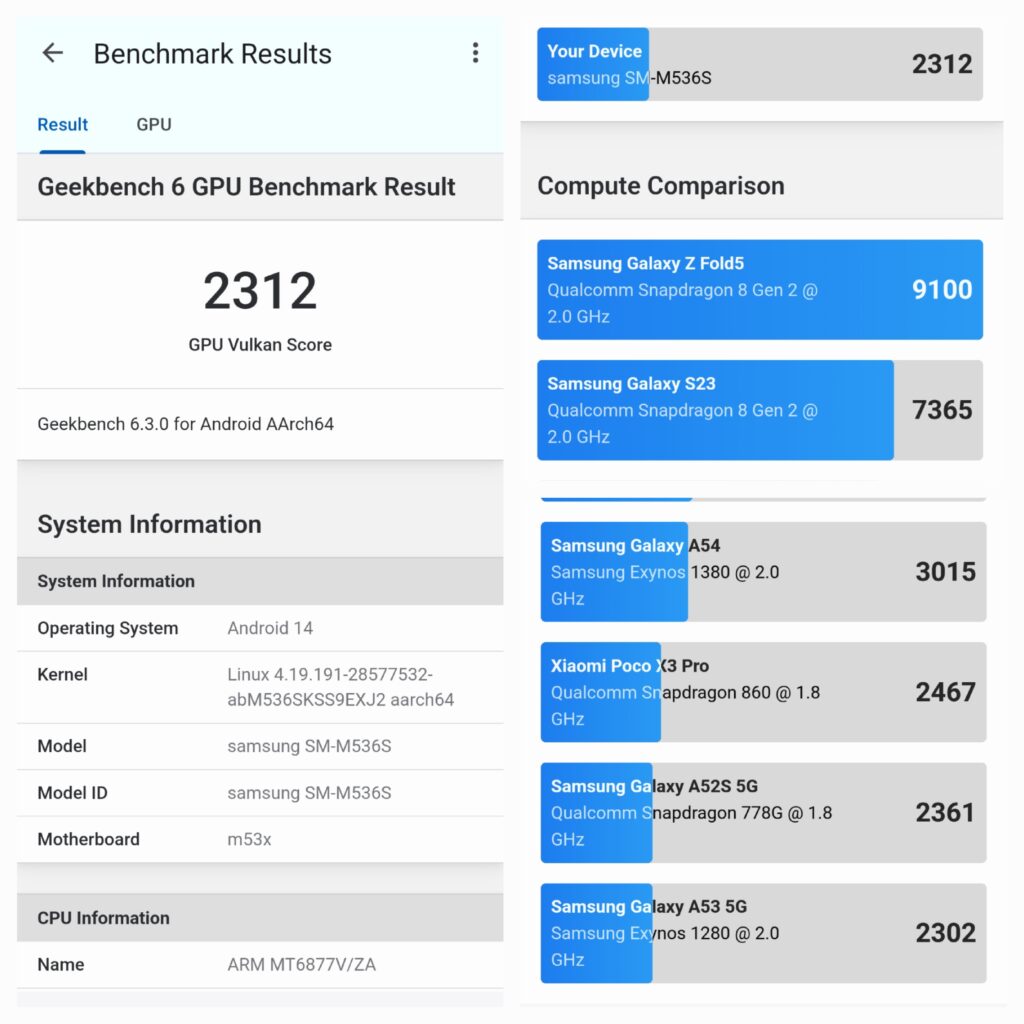Open Samsung Galaxy S23 comparison entry
The image size is (1024, 1024).
click(x=760, y=410)
